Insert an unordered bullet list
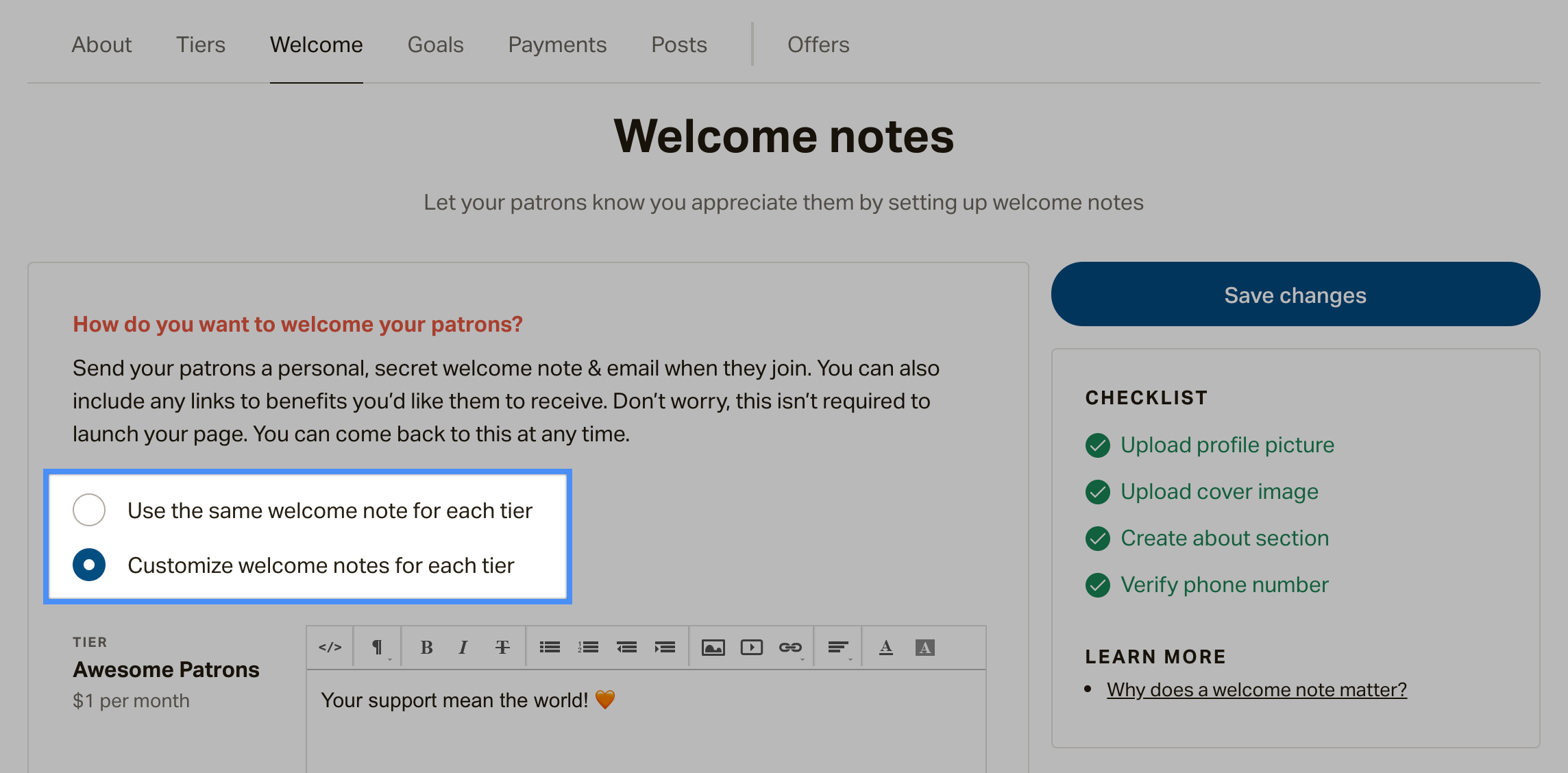This screenshot has width=1568, height=773. coord(550,647)
